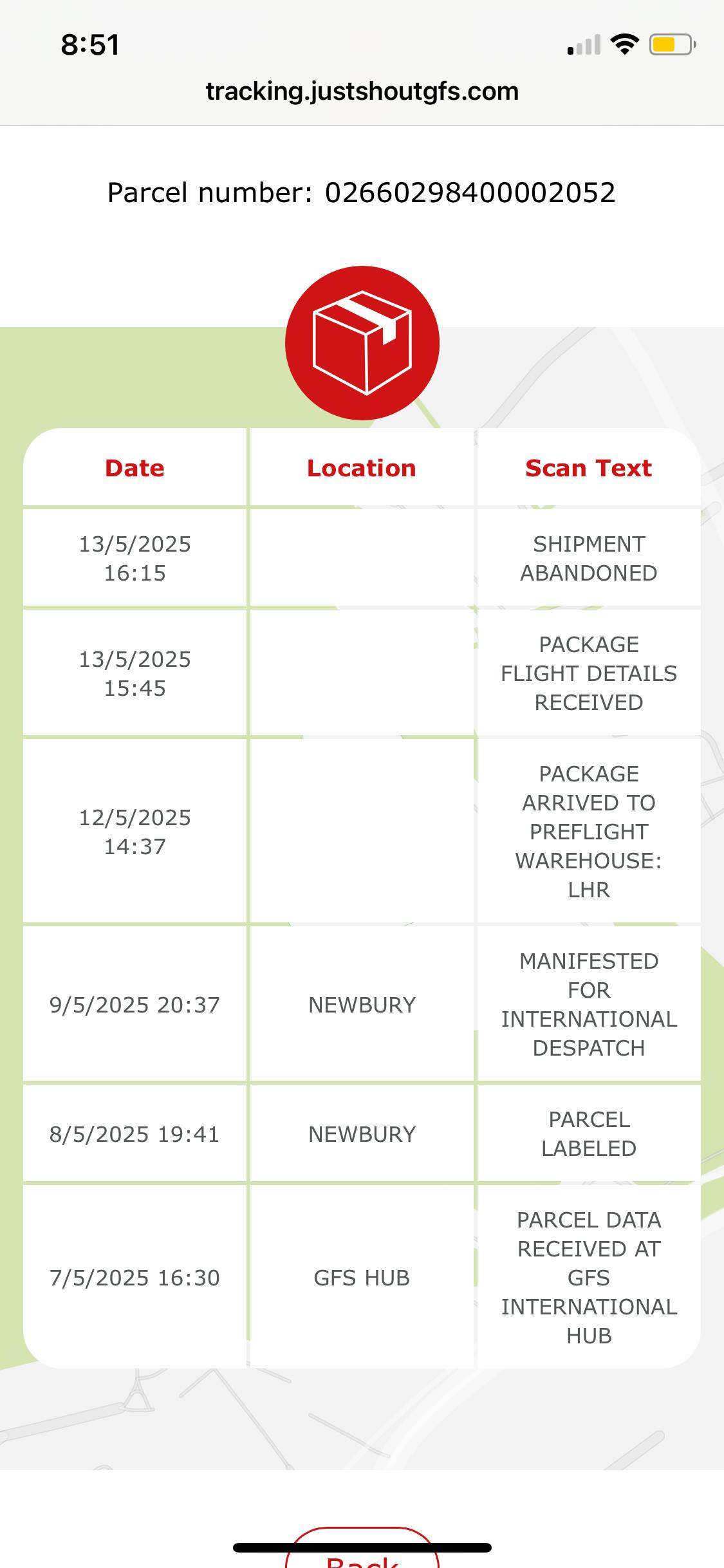The height and width of the screenshot is (1568, 724).
Task: Tap the red parcel box icon
Action: (362, 343)
